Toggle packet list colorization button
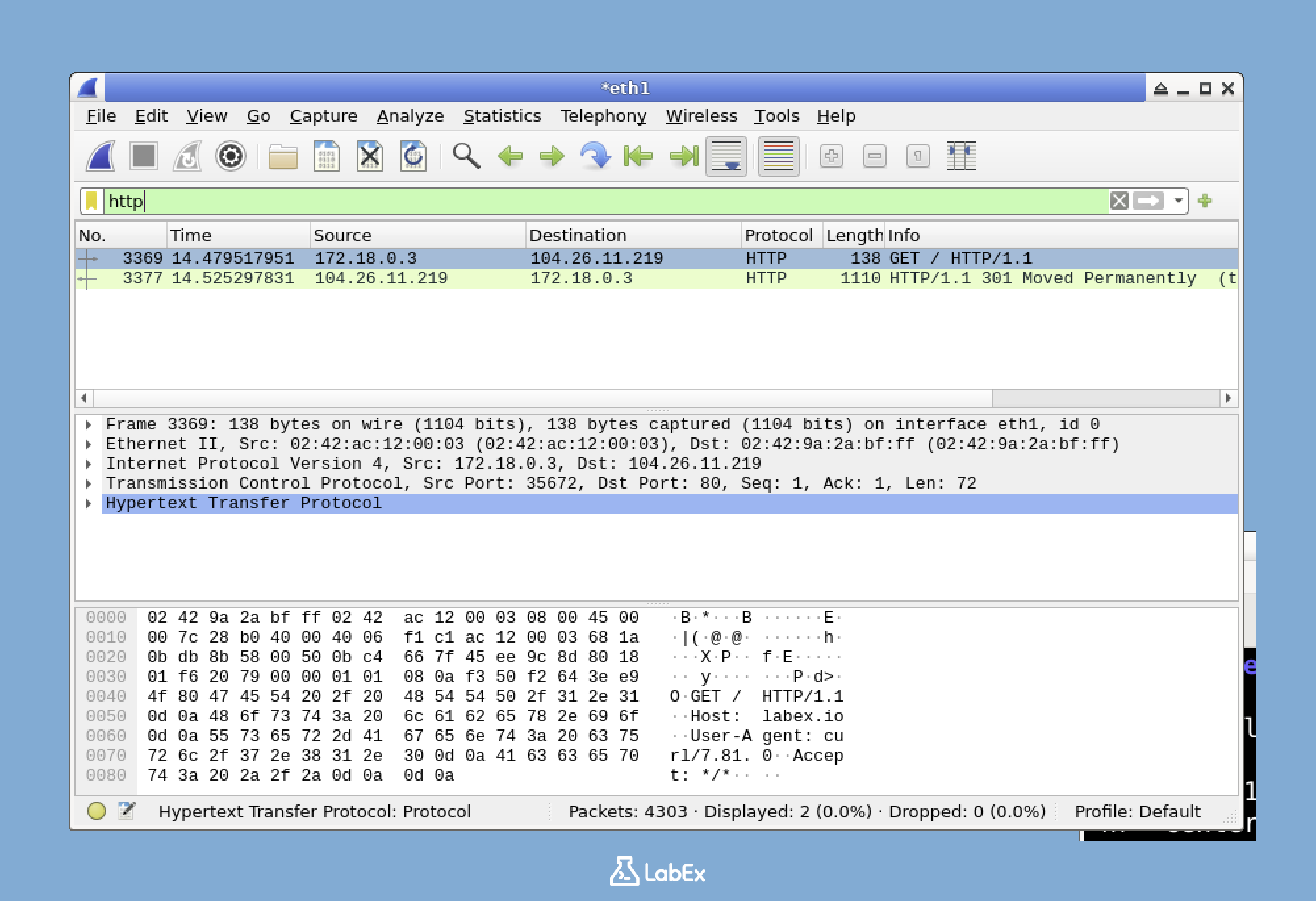The width and height of the screenshot is (1316, 901). tap(778, 157)
